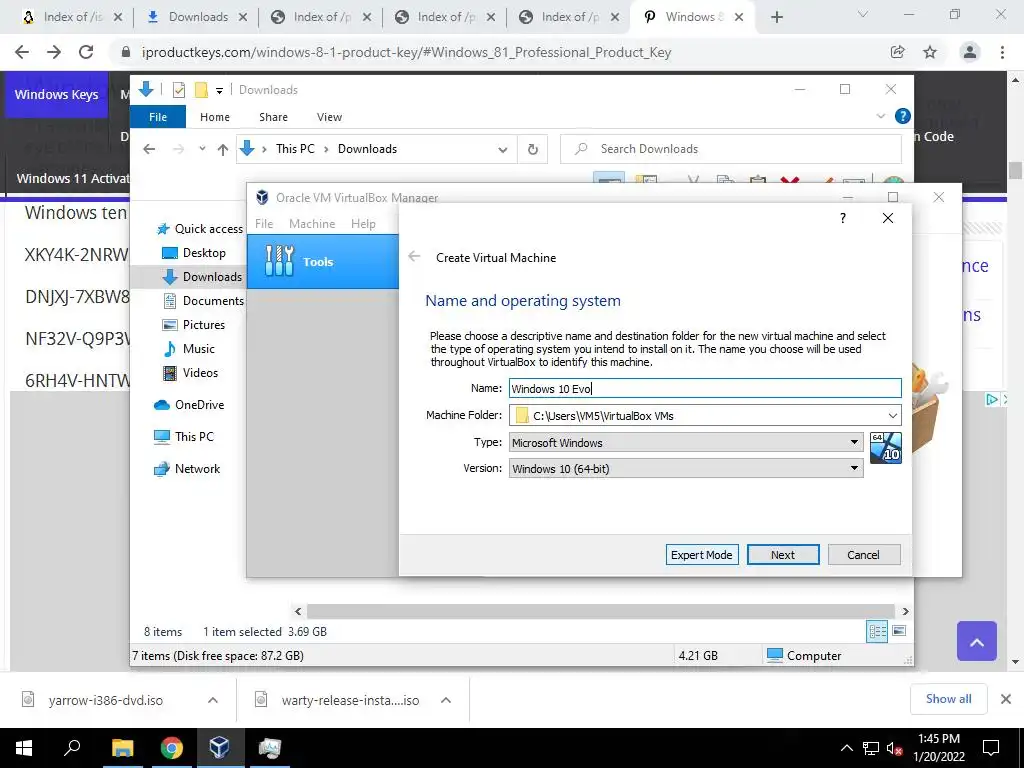
Task: Switch to Expert Mode in VM wizard
Action: (x=701, y=554)
